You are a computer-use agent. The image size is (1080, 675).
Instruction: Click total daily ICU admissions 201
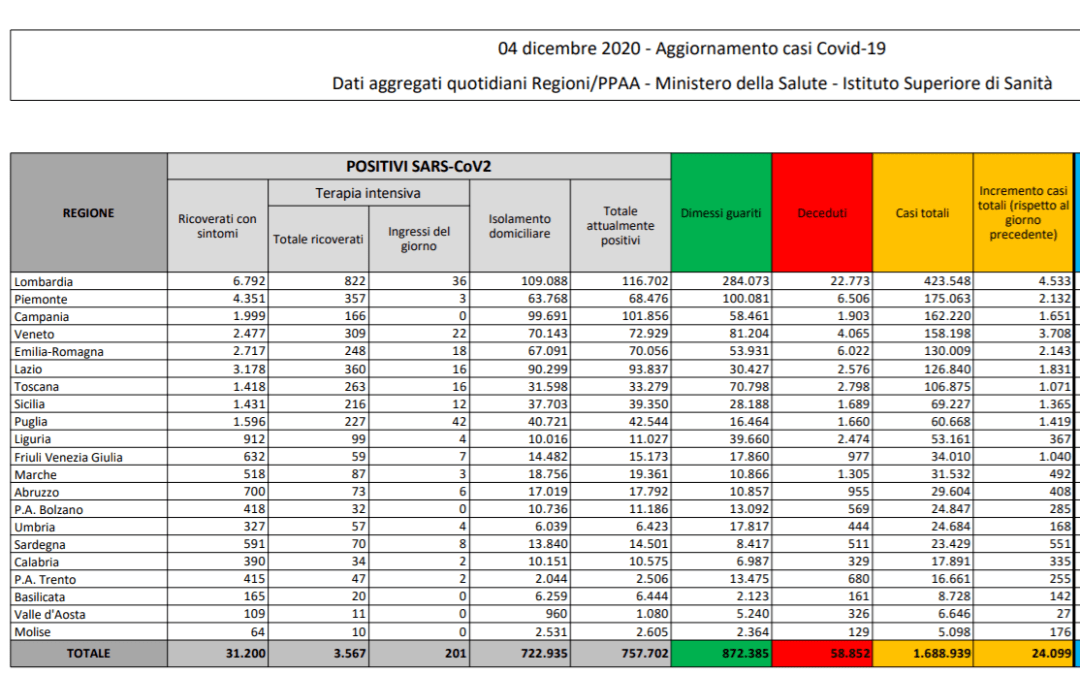click(x=455, y=654)
